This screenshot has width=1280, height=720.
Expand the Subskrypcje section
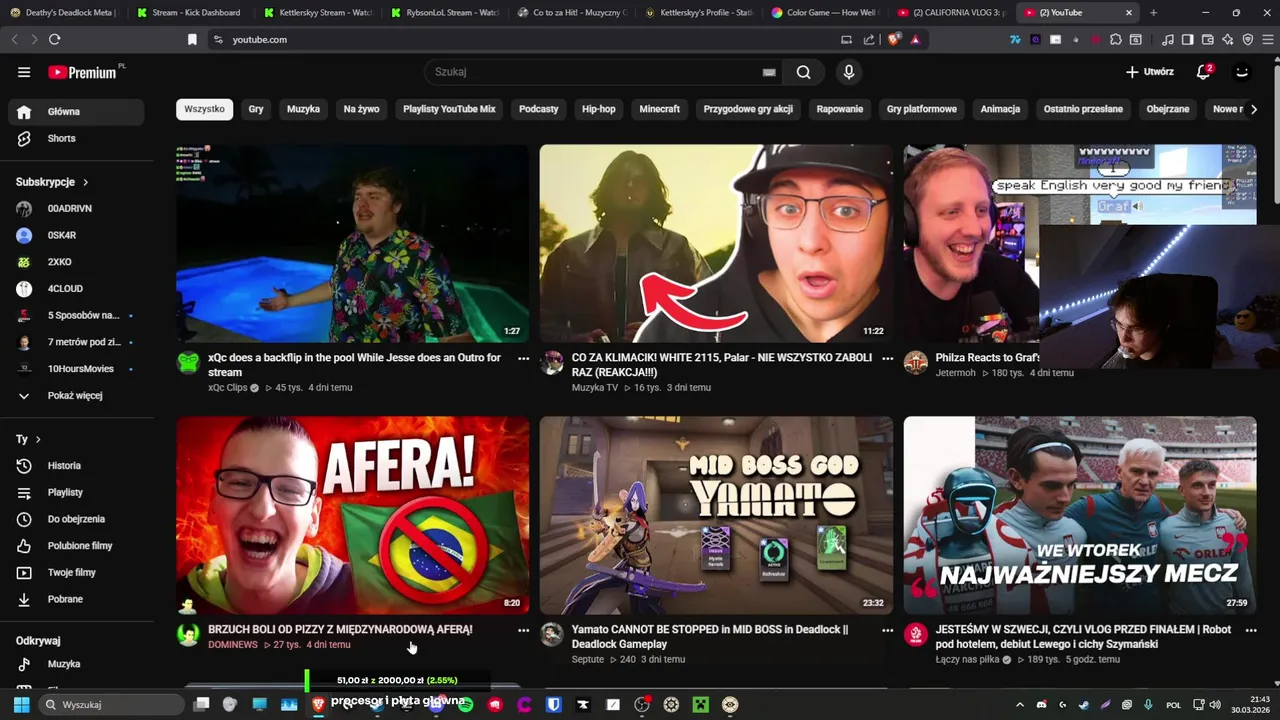pyautogui.click(x=52, y=182)
